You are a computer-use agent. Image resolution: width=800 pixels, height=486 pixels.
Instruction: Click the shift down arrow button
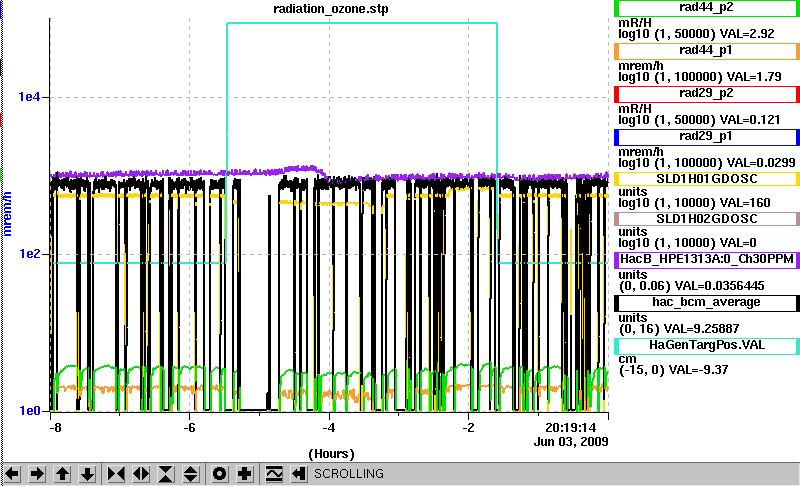point(87,474)
